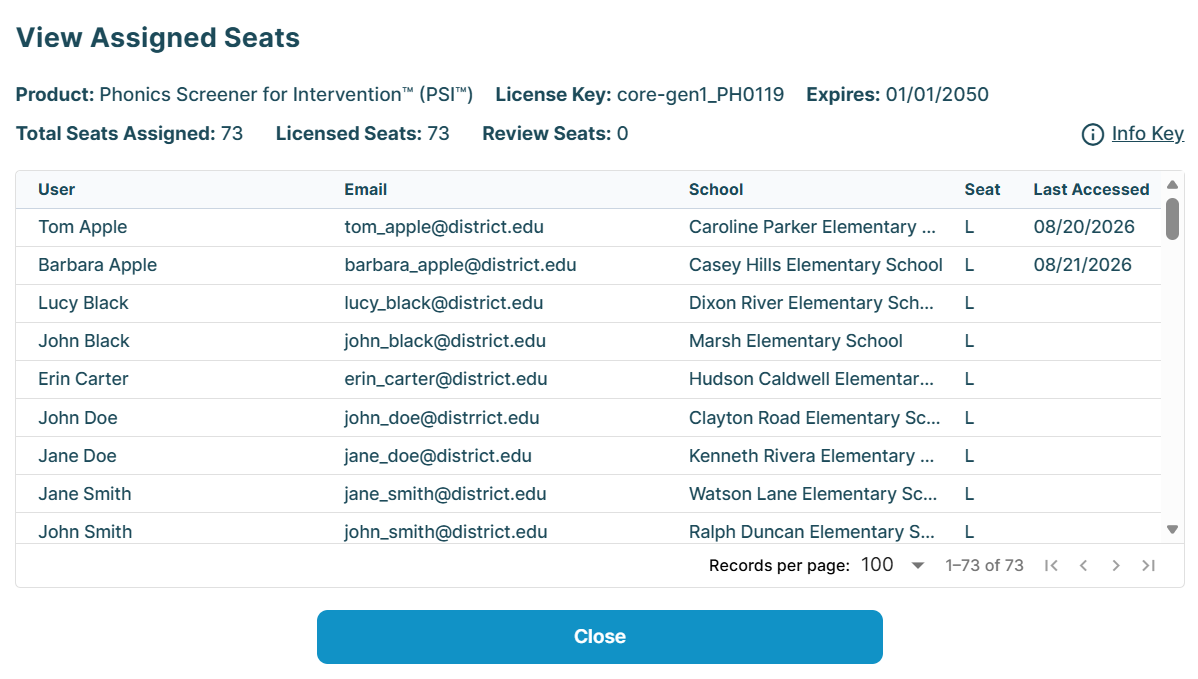Image resolution: width=1198 pixels, height=679 pixels.
Task: Select the Marsh Elementary School cell
Action: (x=795, y=341)
